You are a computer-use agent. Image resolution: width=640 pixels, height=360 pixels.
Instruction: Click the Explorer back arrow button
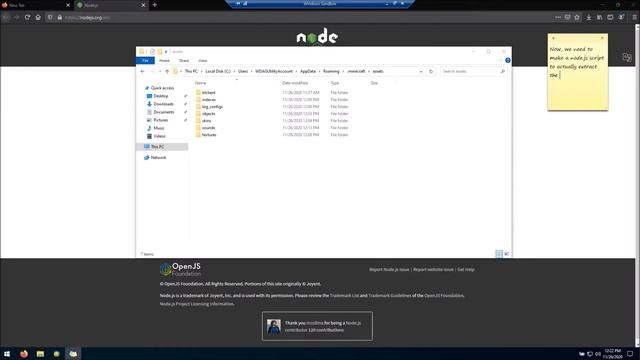click(x=142, y=71)
